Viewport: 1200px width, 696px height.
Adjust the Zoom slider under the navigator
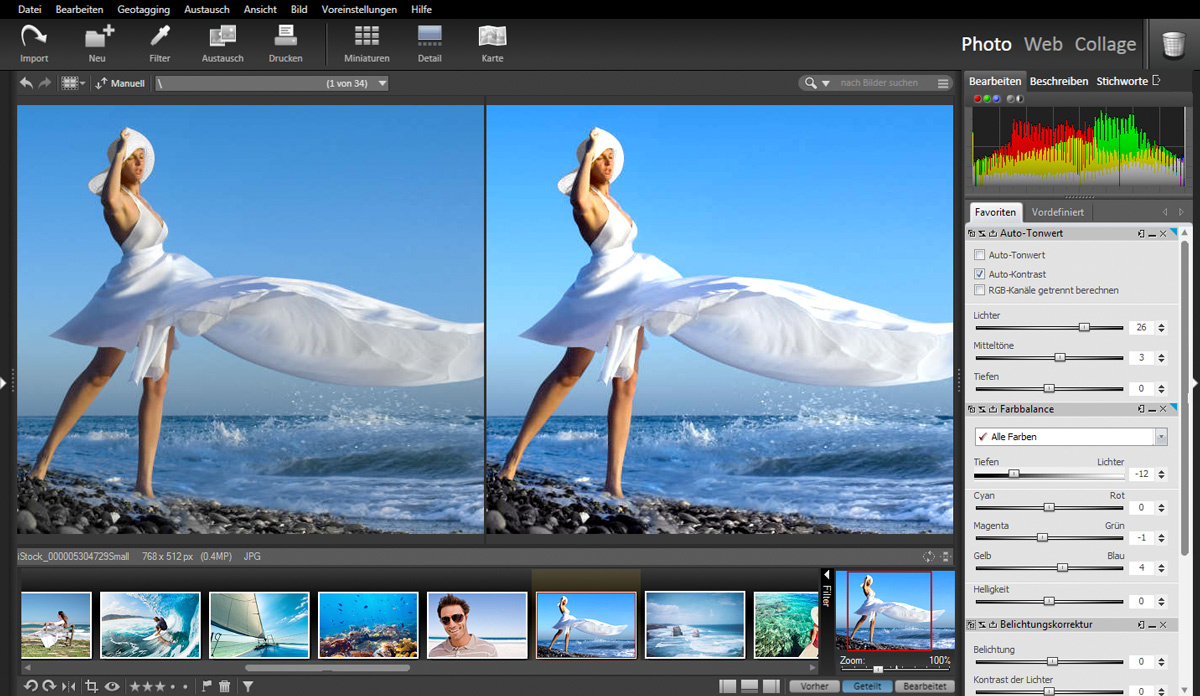pos(878,668)
